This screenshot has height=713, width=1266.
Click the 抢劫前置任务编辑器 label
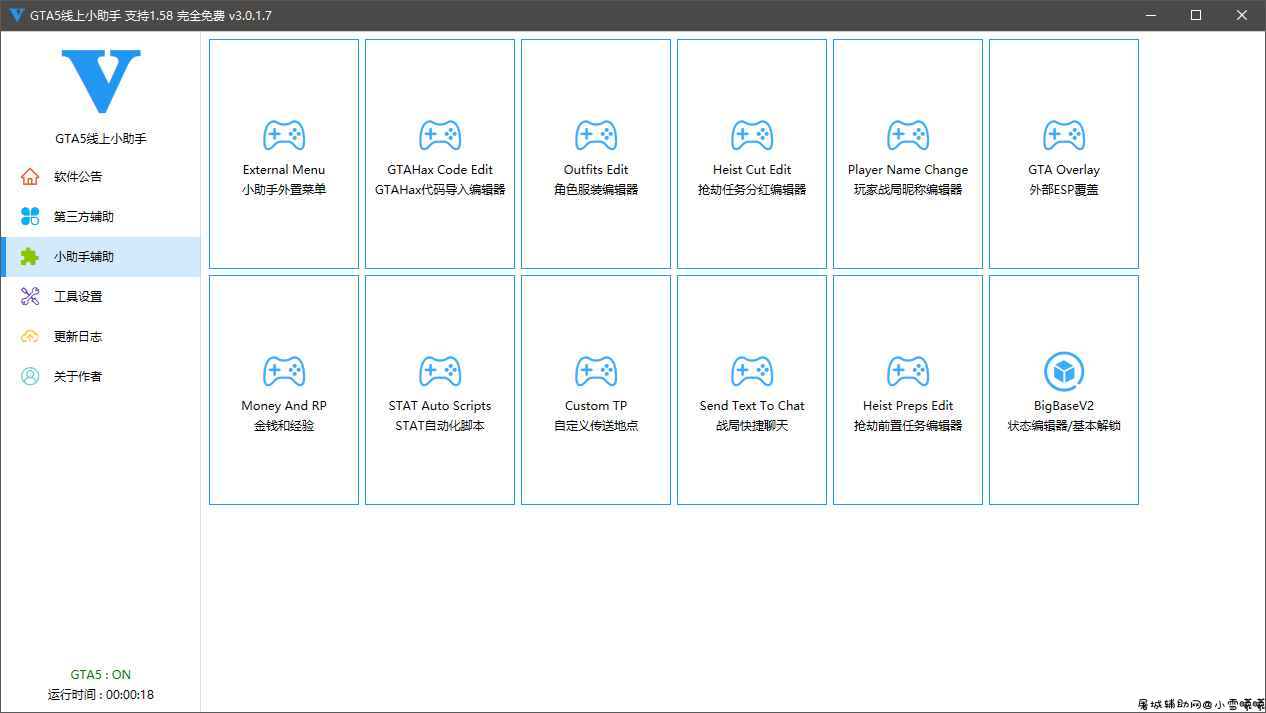click(x=908, y=425)
